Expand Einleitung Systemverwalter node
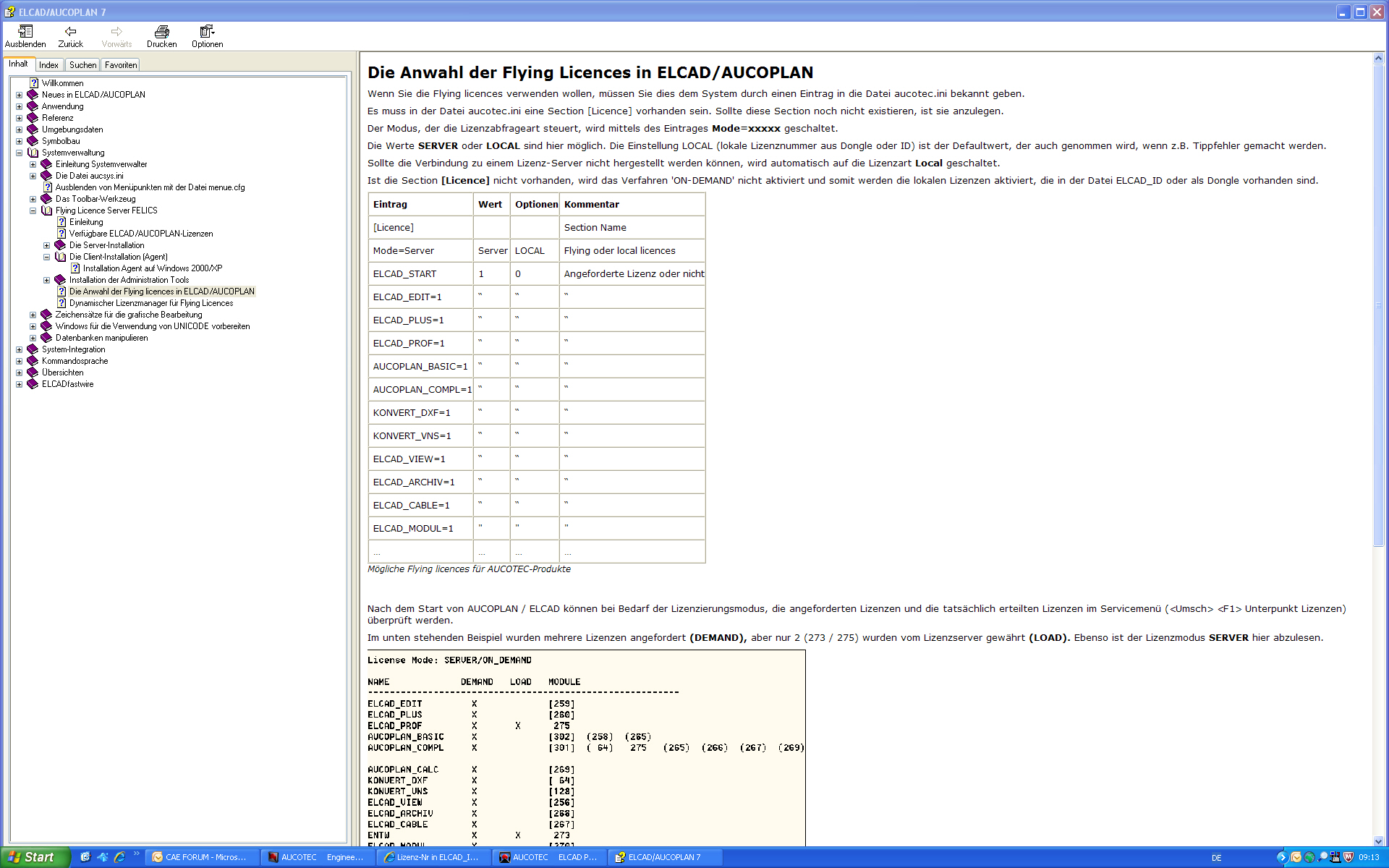1389x868 pixels. point(33,164)
